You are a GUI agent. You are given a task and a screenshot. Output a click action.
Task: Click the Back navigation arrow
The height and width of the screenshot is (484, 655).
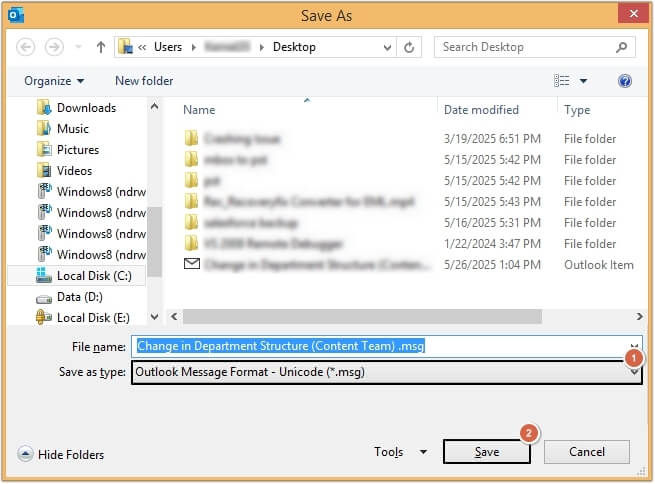click(26, 47)
